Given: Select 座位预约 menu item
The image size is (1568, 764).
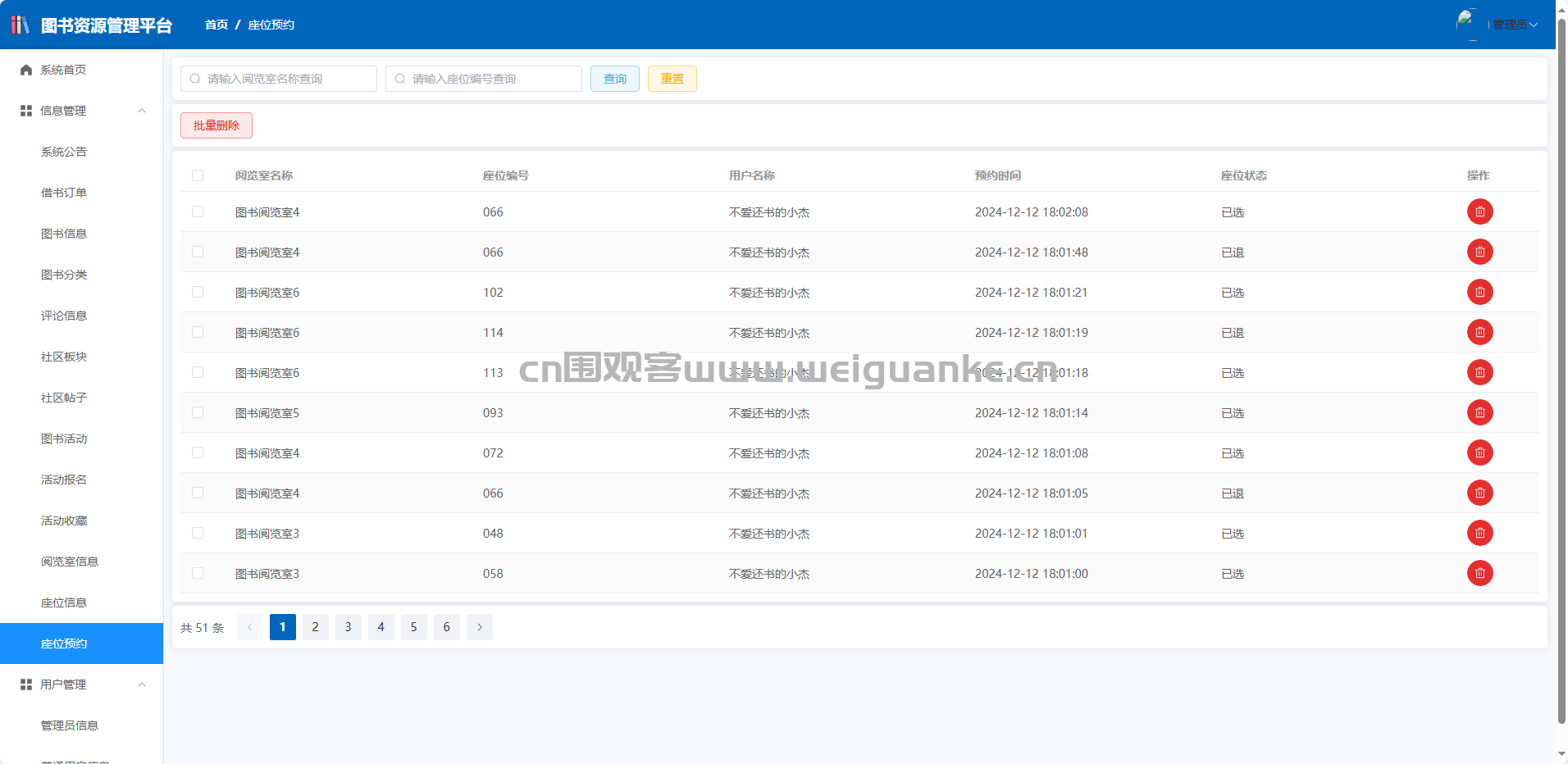Looking at the screenshot, I should click(82, 643).
